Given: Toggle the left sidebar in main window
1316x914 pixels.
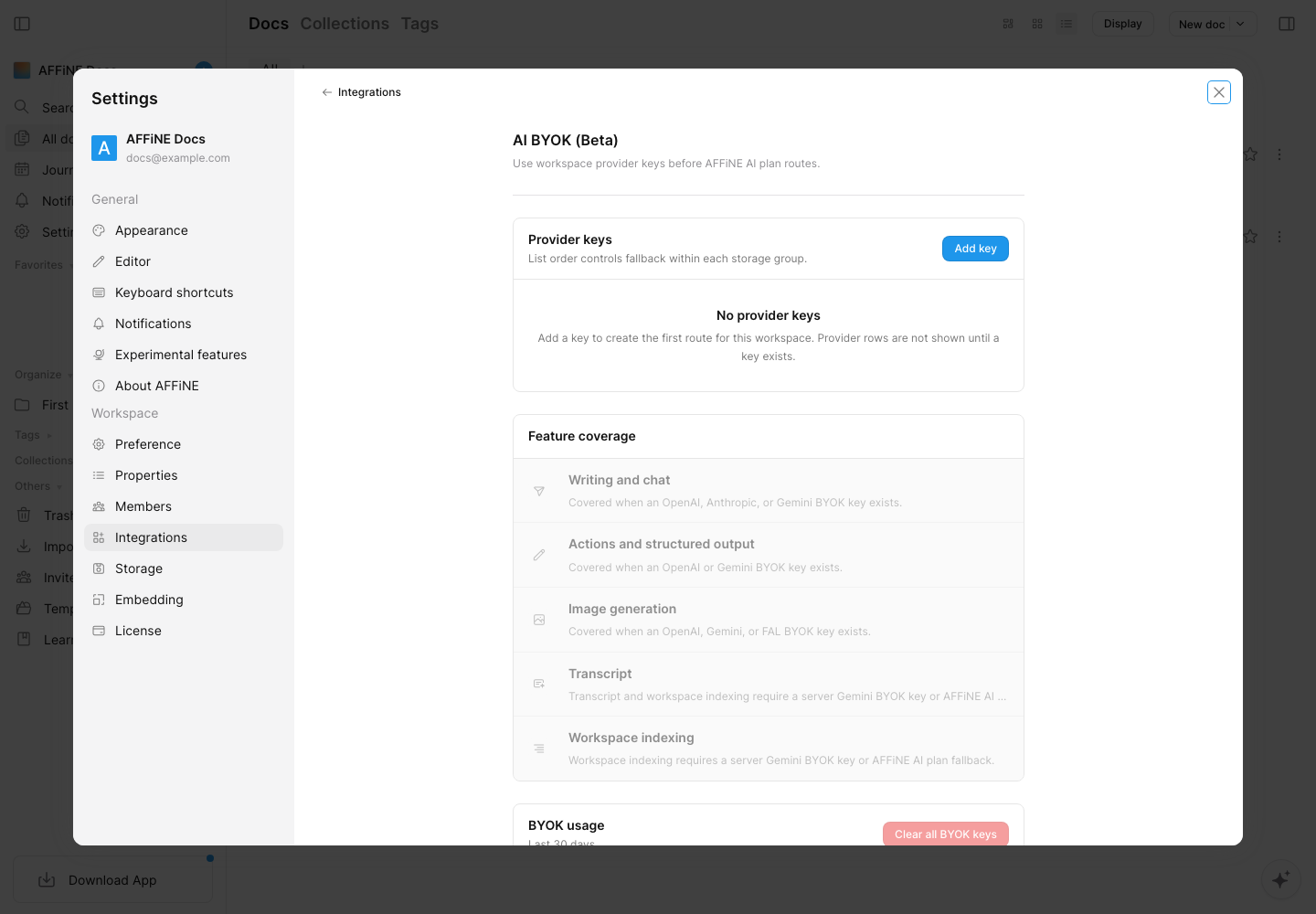Looking at the screenshot, I should [23, 24].
